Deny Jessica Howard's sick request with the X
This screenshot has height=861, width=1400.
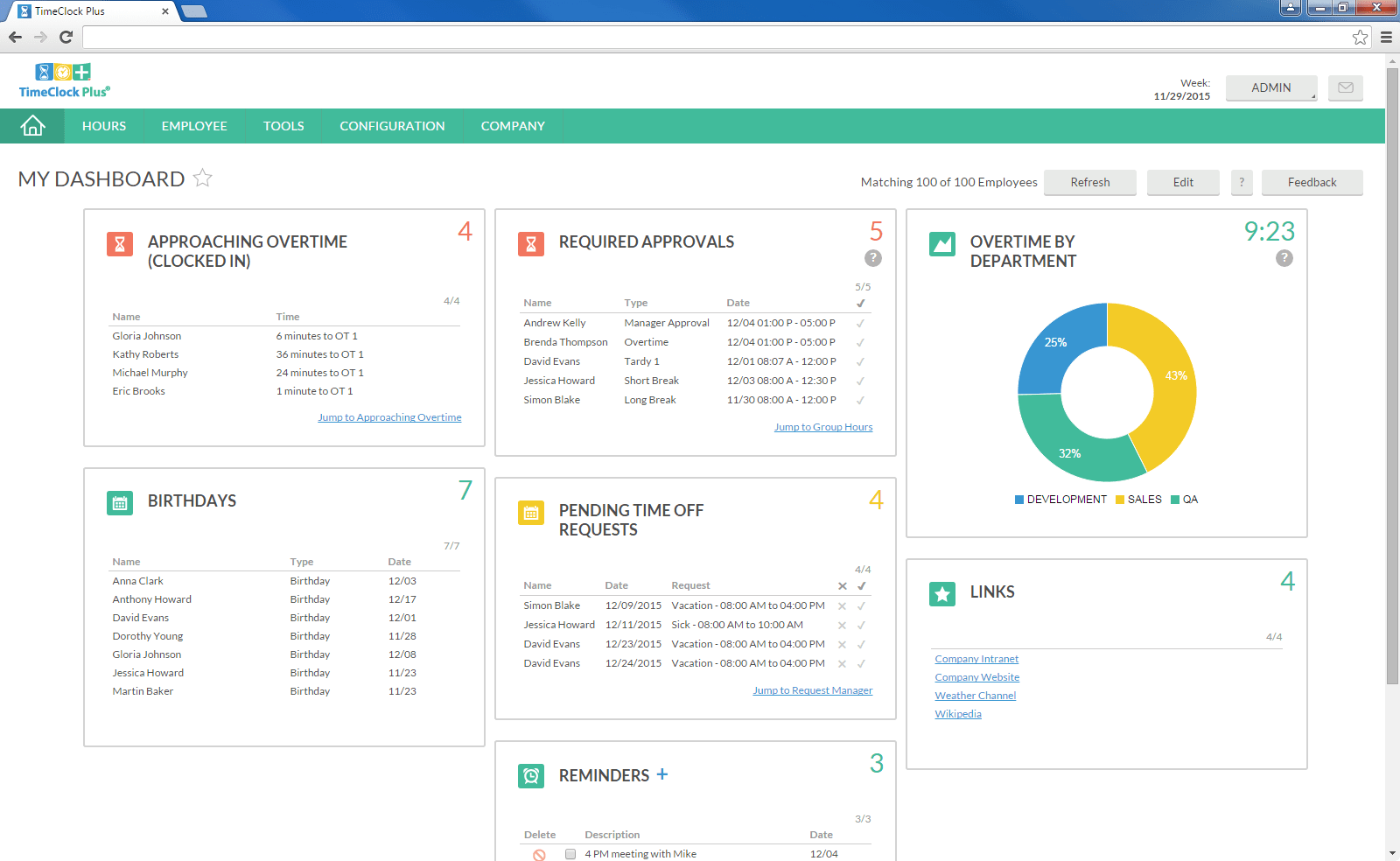pyautogui.click(x=842, y=625)
